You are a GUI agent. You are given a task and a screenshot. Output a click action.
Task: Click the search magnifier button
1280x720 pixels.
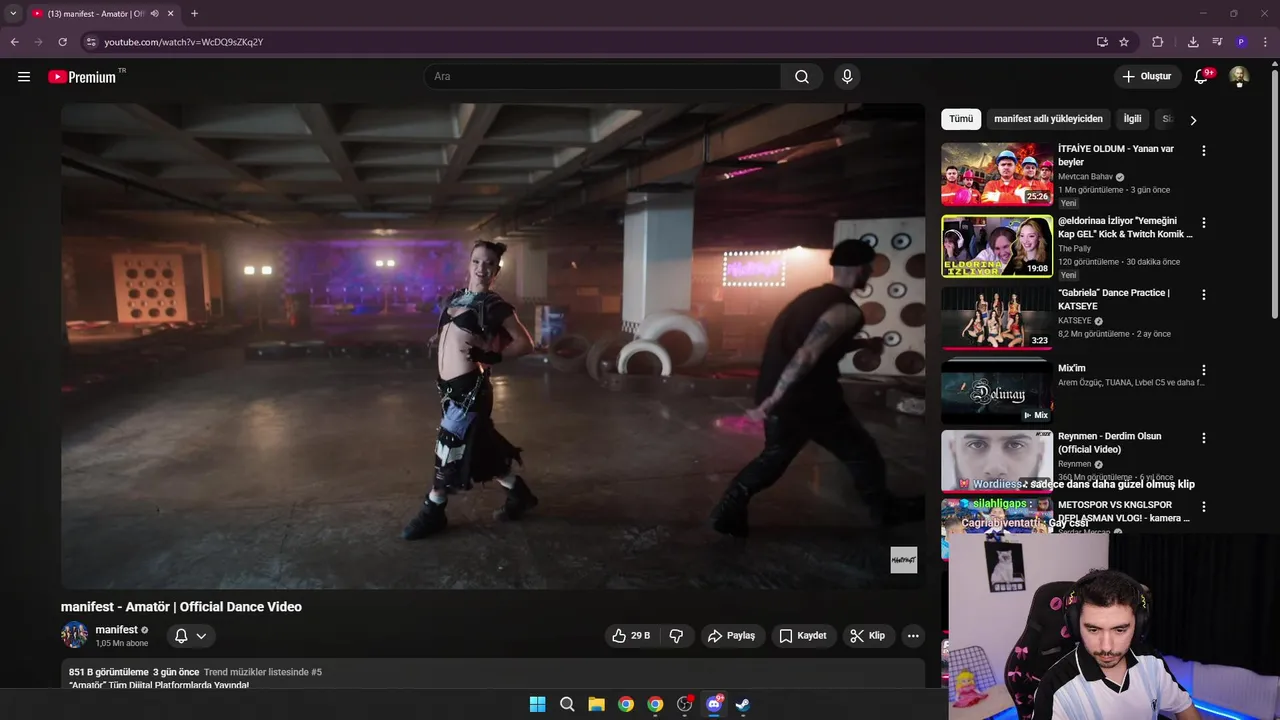(x=802, y=77)
